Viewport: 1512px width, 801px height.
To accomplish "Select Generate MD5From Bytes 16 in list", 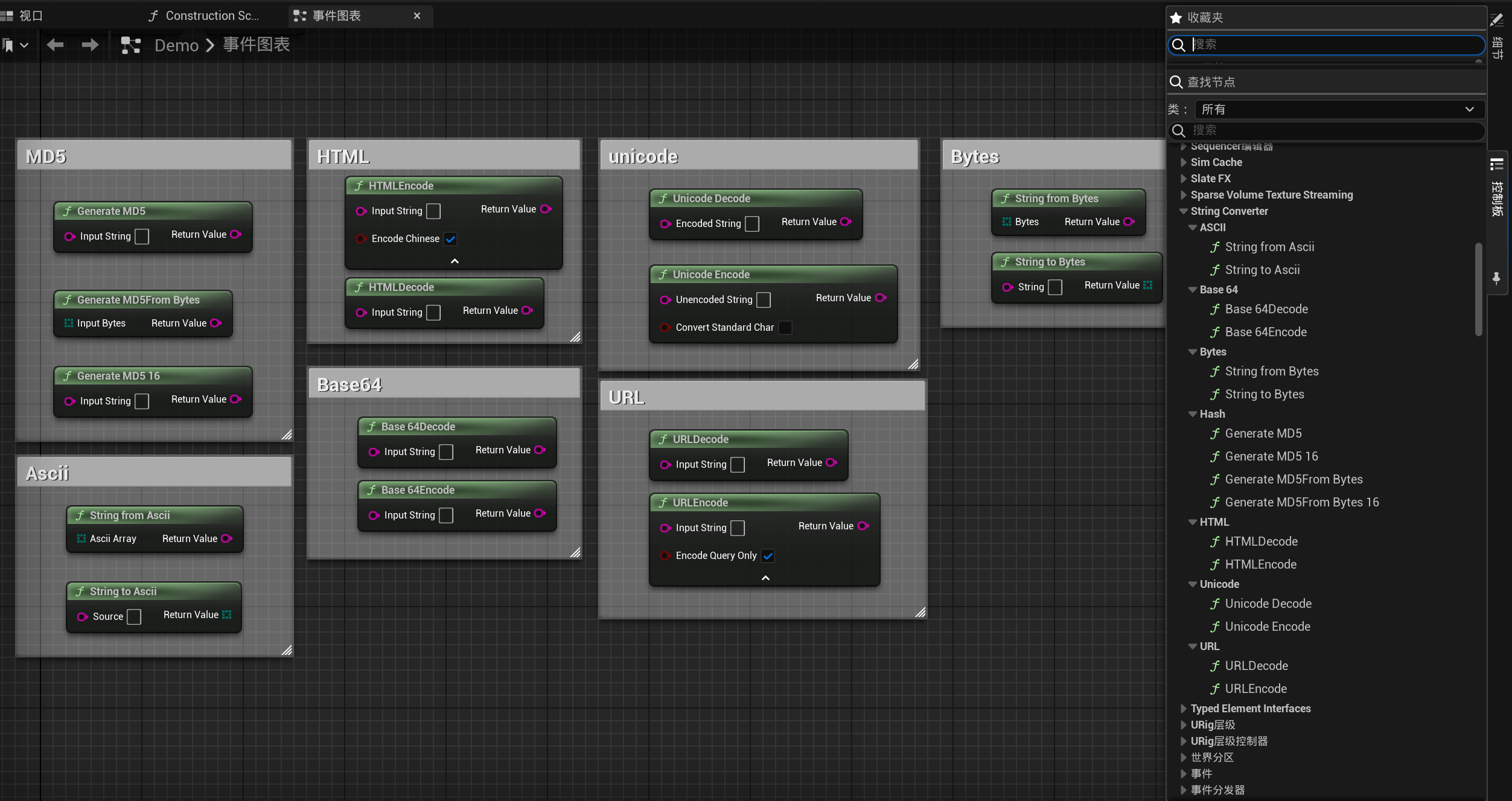I will pyautogui.click(x=1302, y=502).
